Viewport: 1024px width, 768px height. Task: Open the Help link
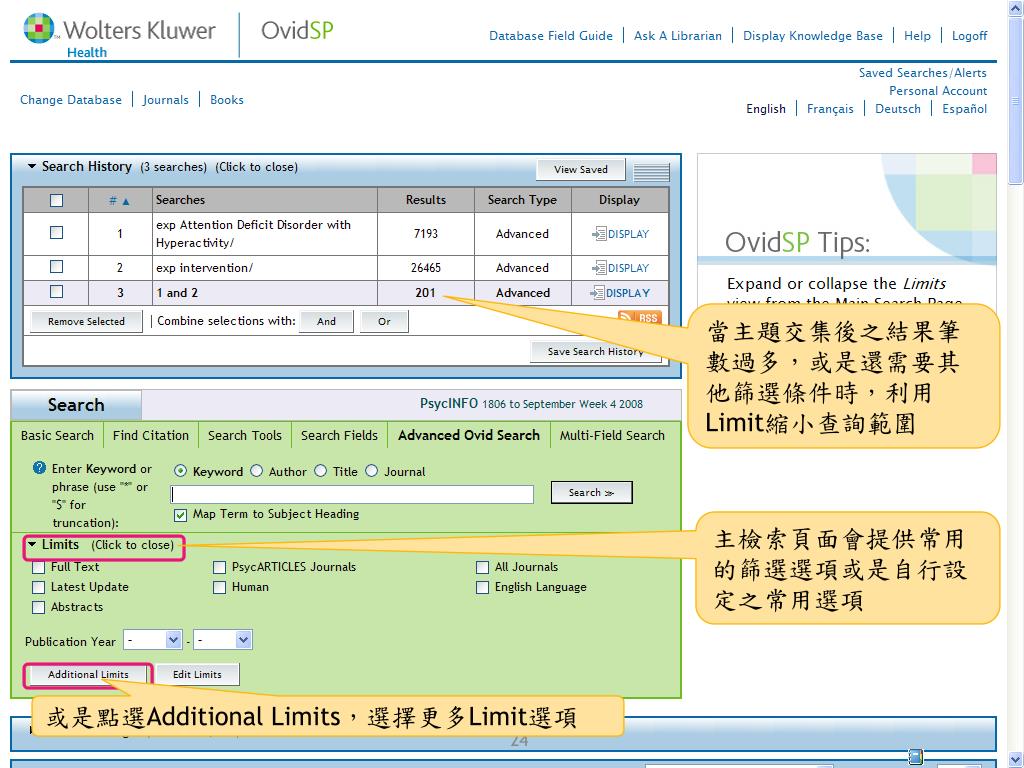(917, 36)
